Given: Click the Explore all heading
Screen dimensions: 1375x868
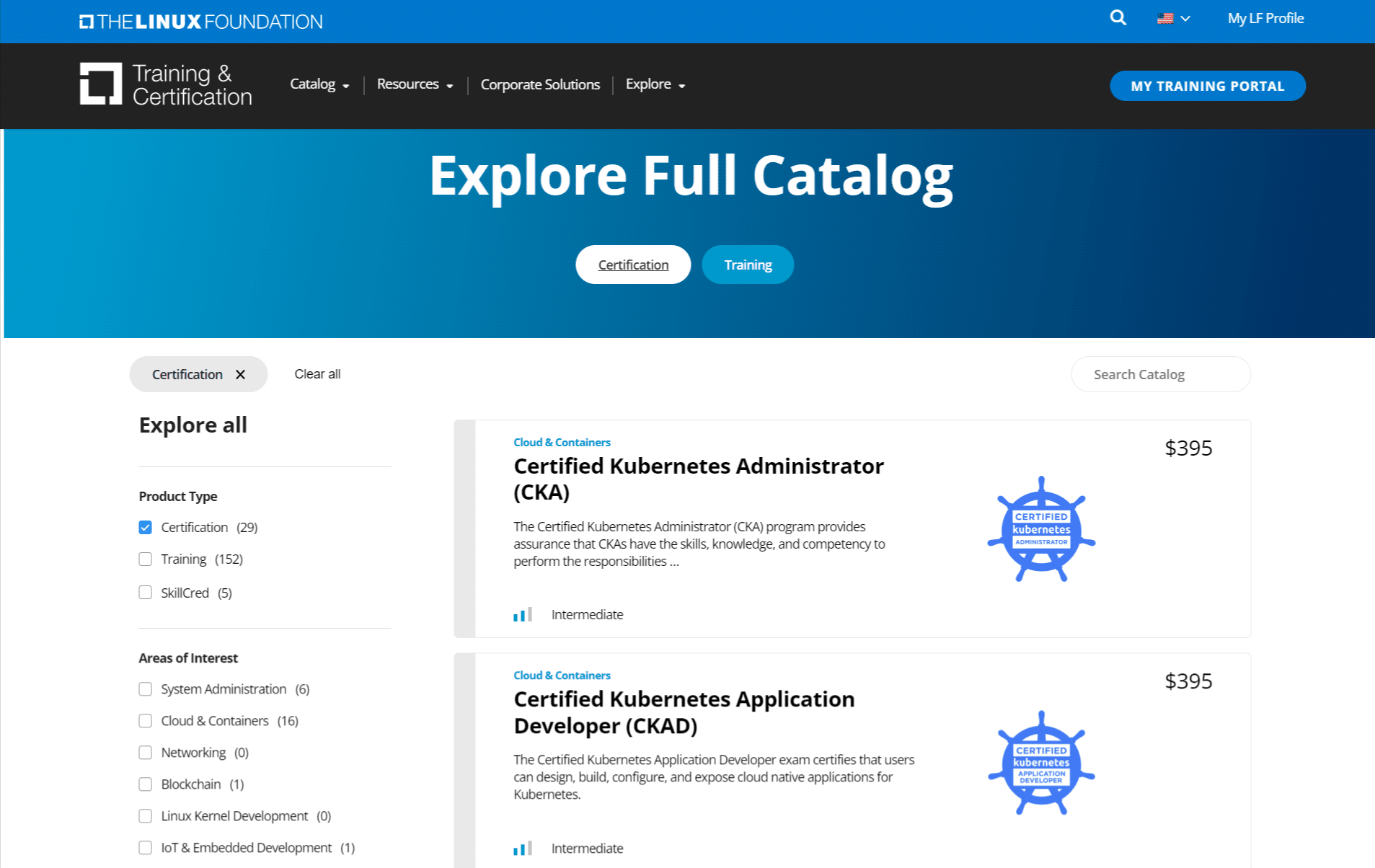Looking at the screenshot, I should pyautogui.click(x=193, y=425).
